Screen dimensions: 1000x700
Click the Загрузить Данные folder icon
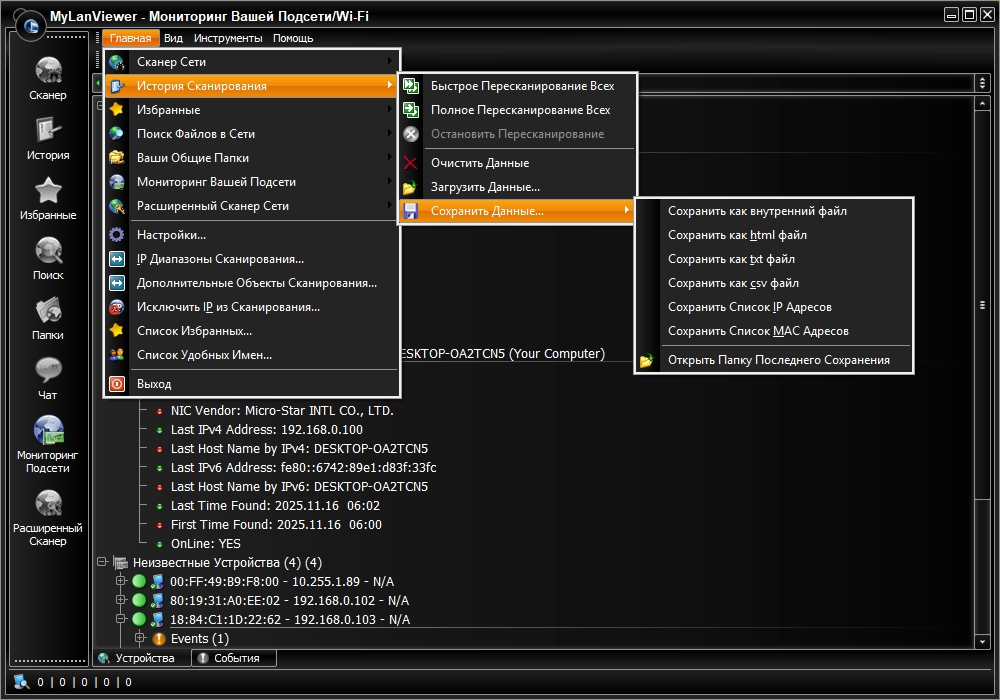[411, 187]
